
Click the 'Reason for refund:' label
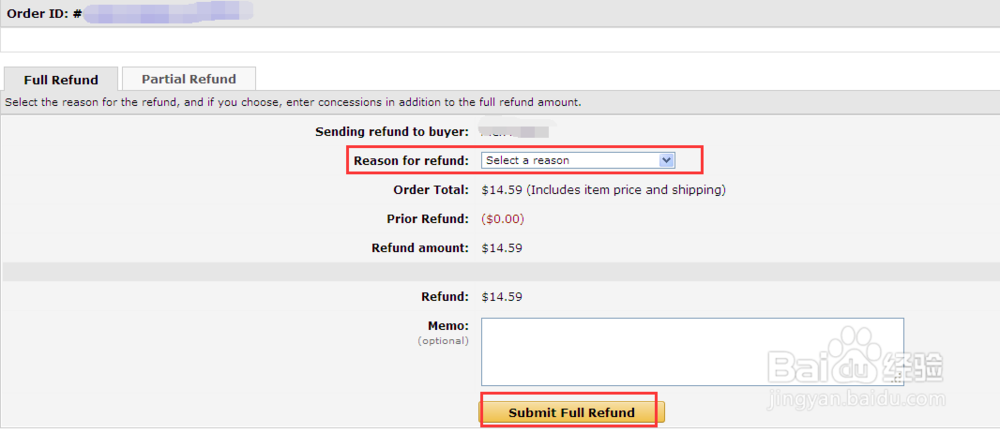411,160
